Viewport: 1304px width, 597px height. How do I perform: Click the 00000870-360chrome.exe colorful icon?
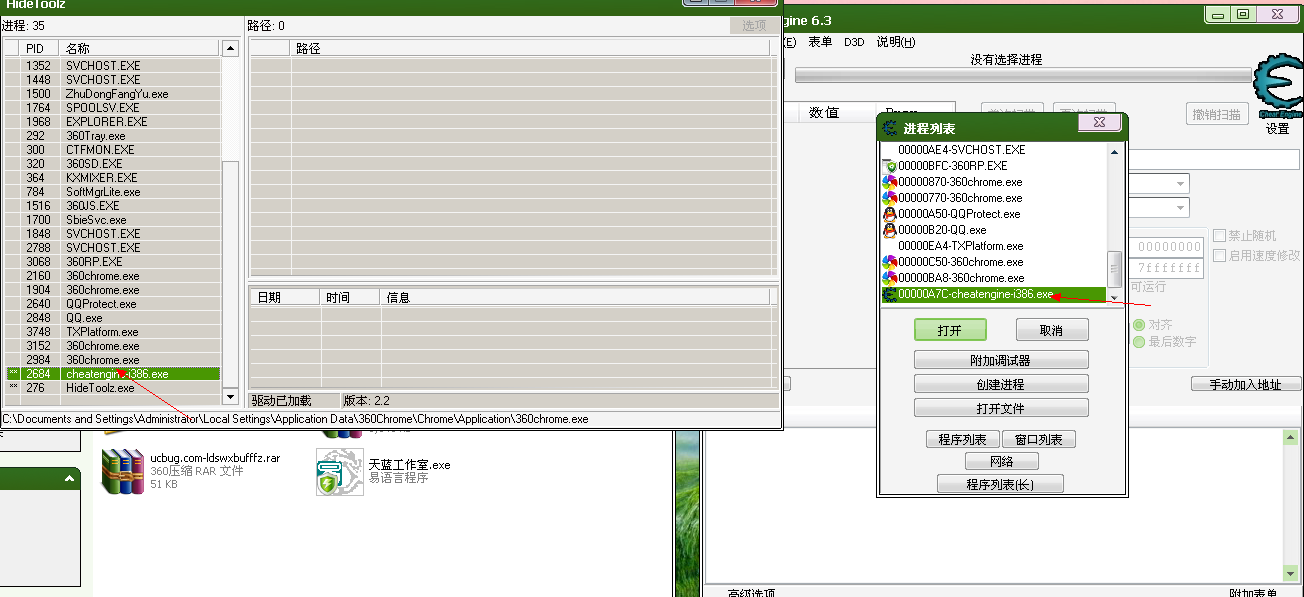click(889, 182)
